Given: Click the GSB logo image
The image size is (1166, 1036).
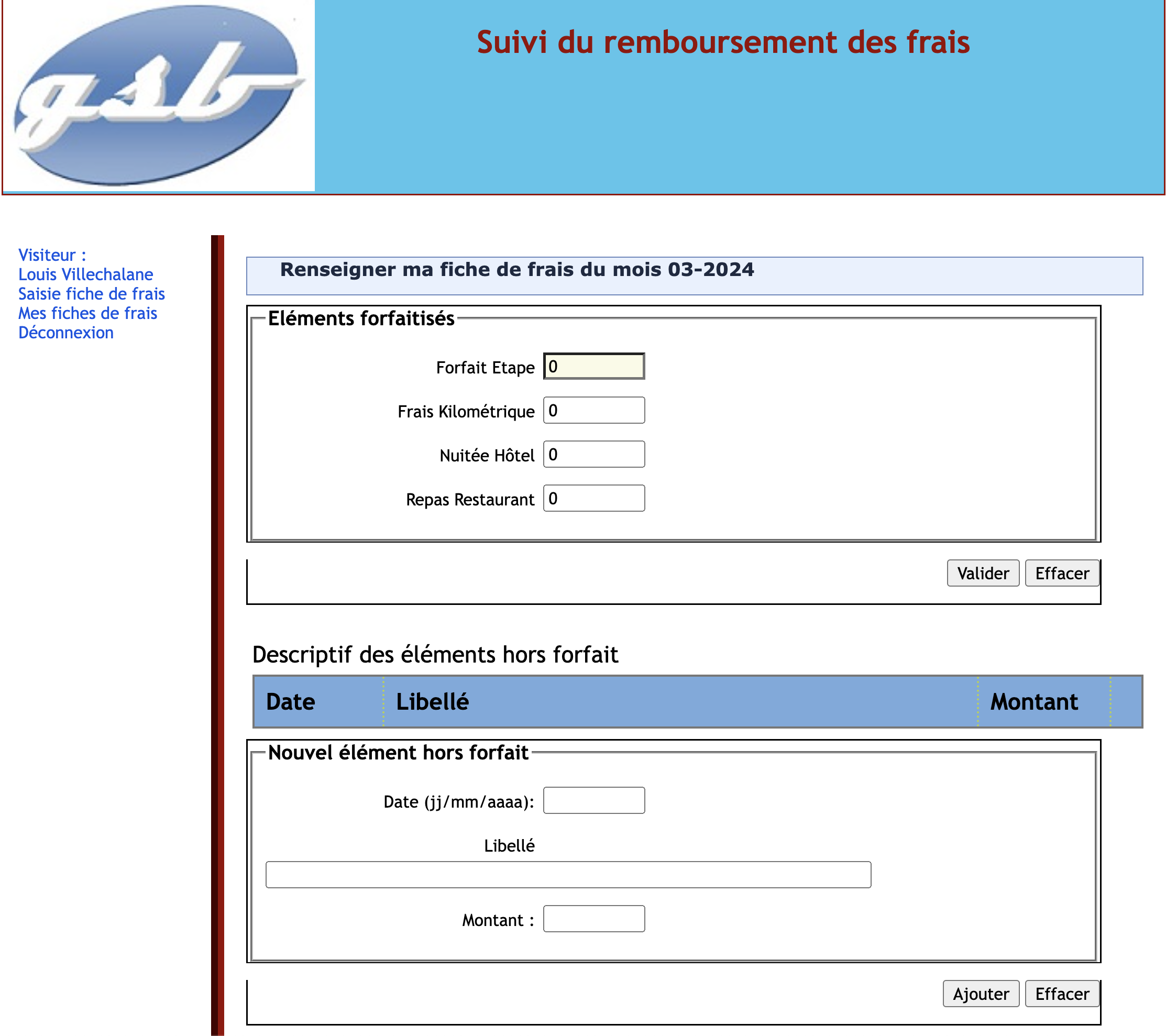Looking at the screenshot, I should [159, 95].
